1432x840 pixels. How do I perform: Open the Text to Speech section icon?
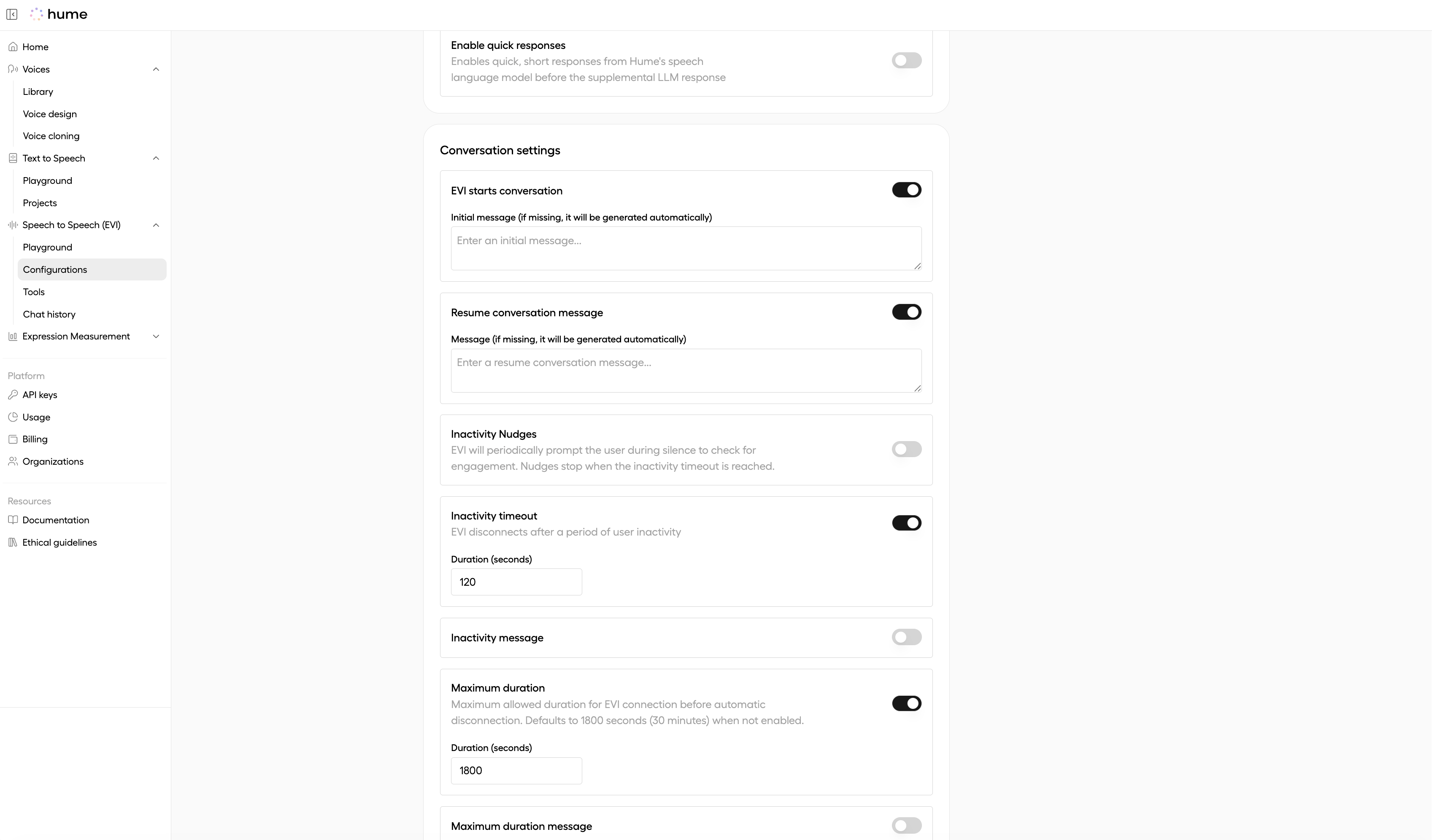point(13,159)
